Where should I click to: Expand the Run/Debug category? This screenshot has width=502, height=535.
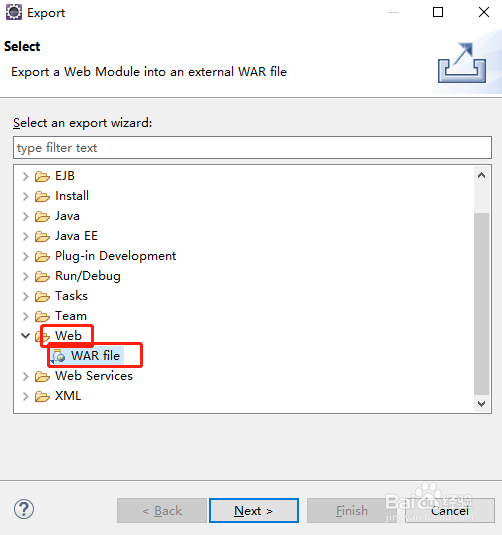(26, 276)
